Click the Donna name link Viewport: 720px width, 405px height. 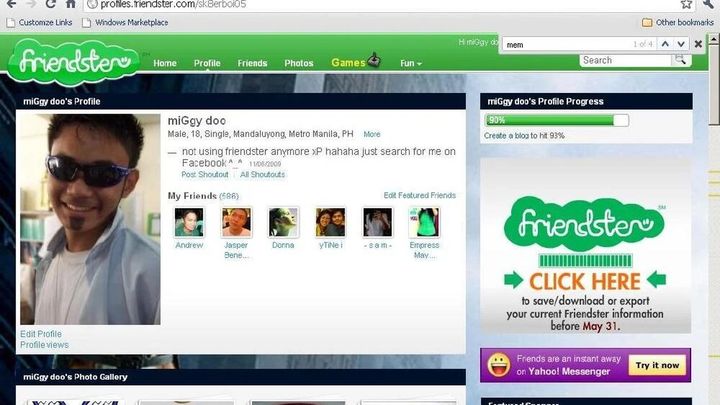283,245
